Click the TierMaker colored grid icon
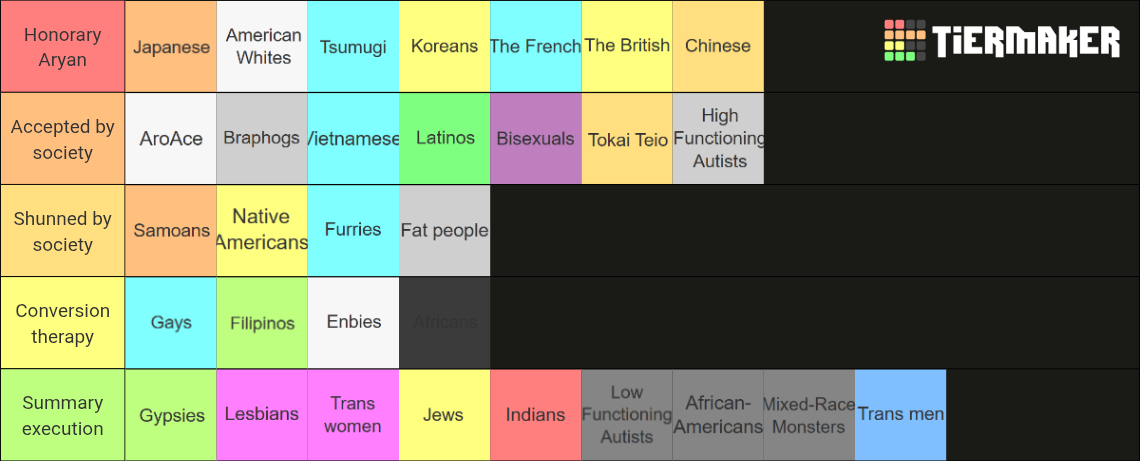Viewport: 1140px width, 461px height. [905, 41]
